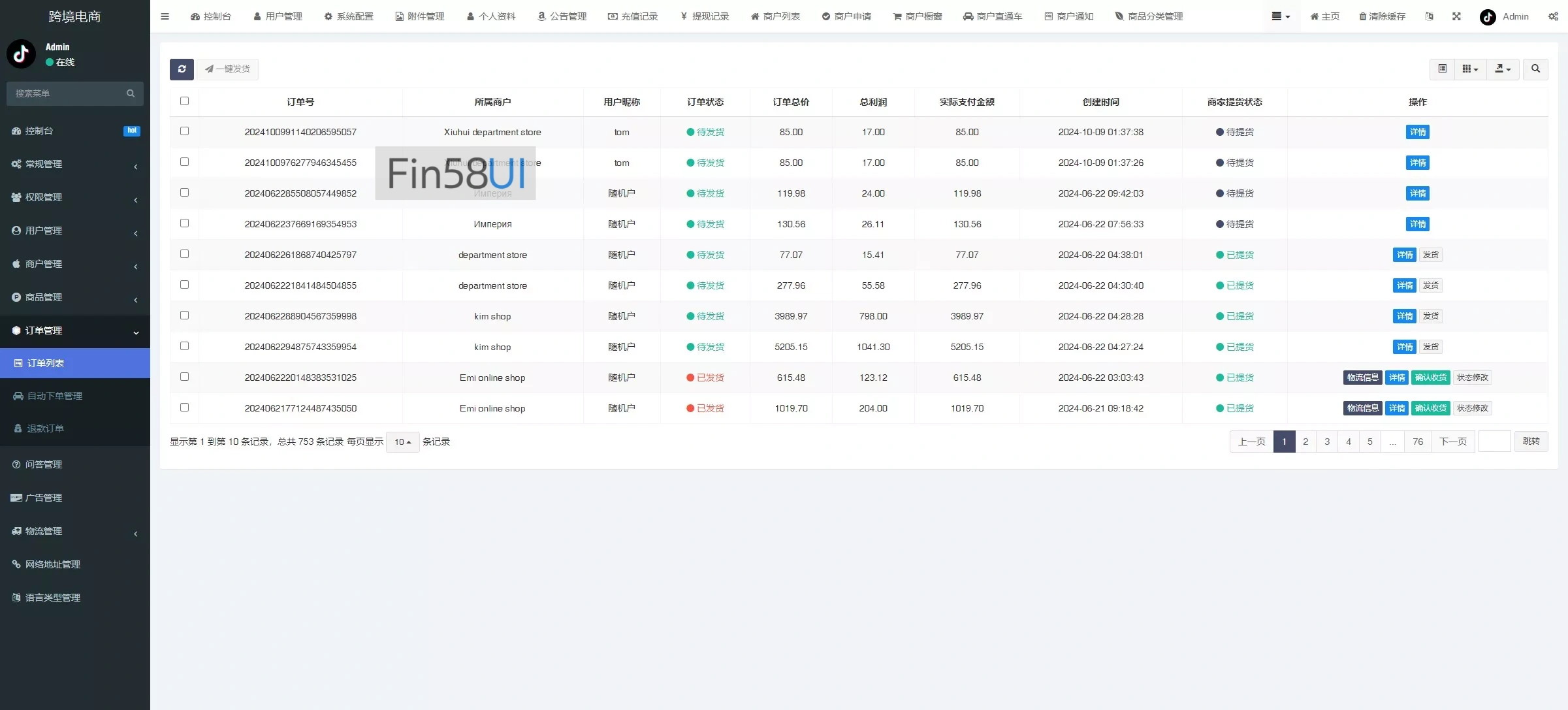Collapse the sidebar with the hamburger icon
The height and width of the screenshot is (710, 1568).
(x=165, y=16)
